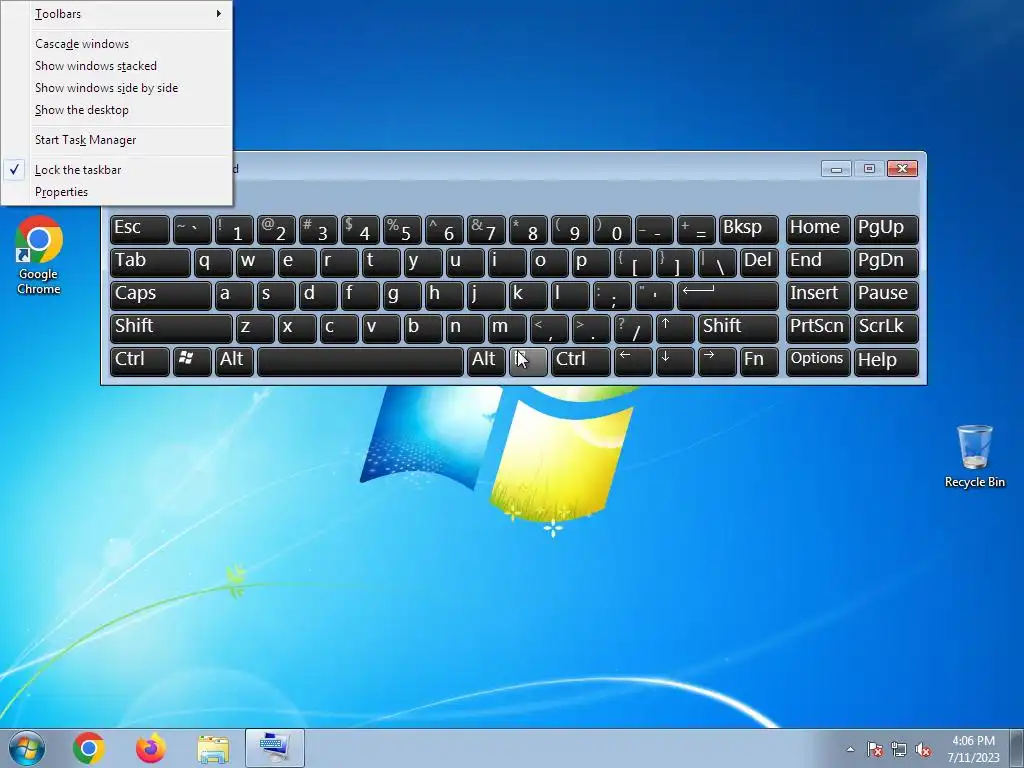The width and height of the screenshot is (1024, 768).
Task: Toggle the left Shift key
Action: 171,328
